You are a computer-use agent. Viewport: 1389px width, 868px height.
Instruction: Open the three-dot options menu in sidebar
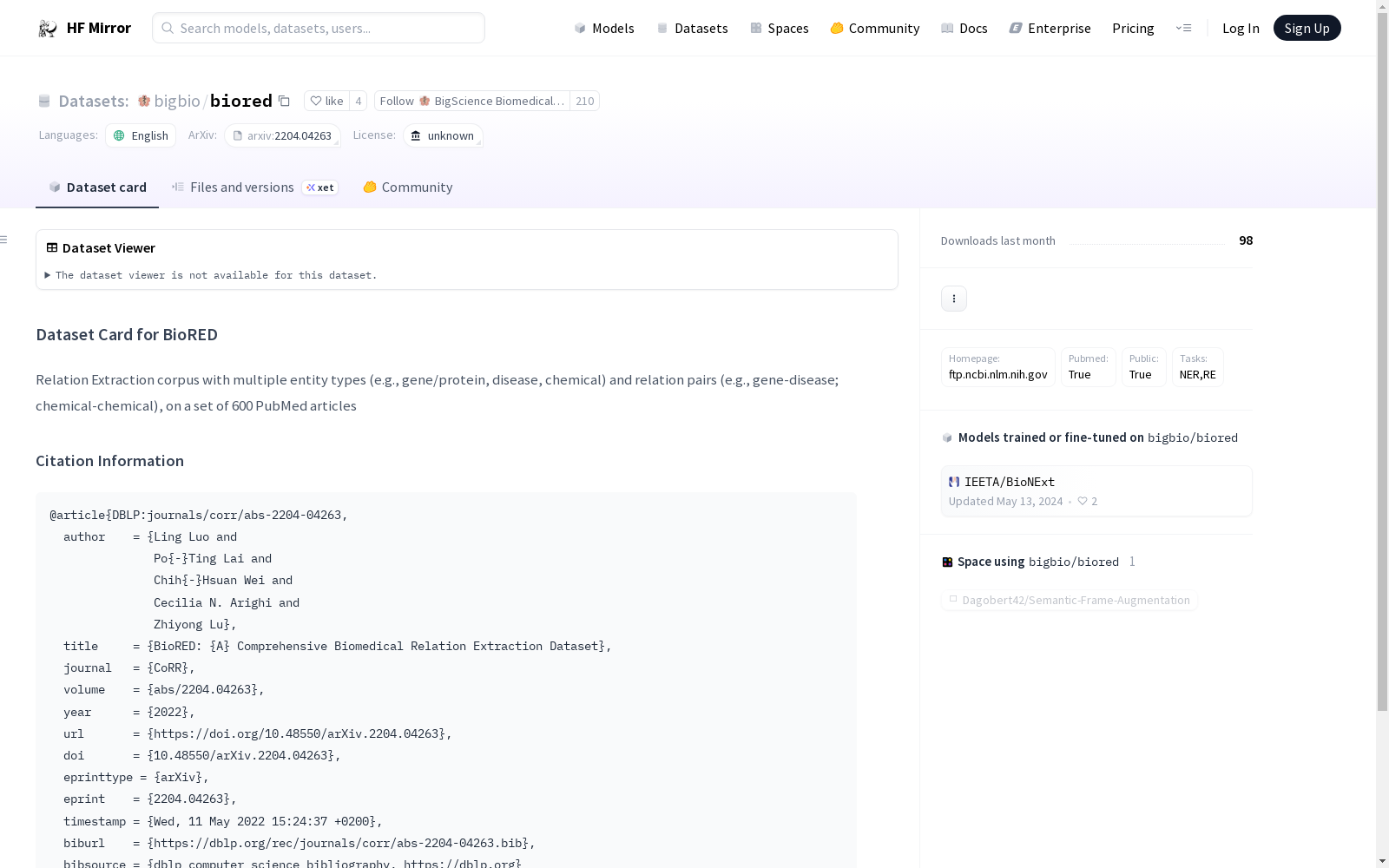coord(954,299)
